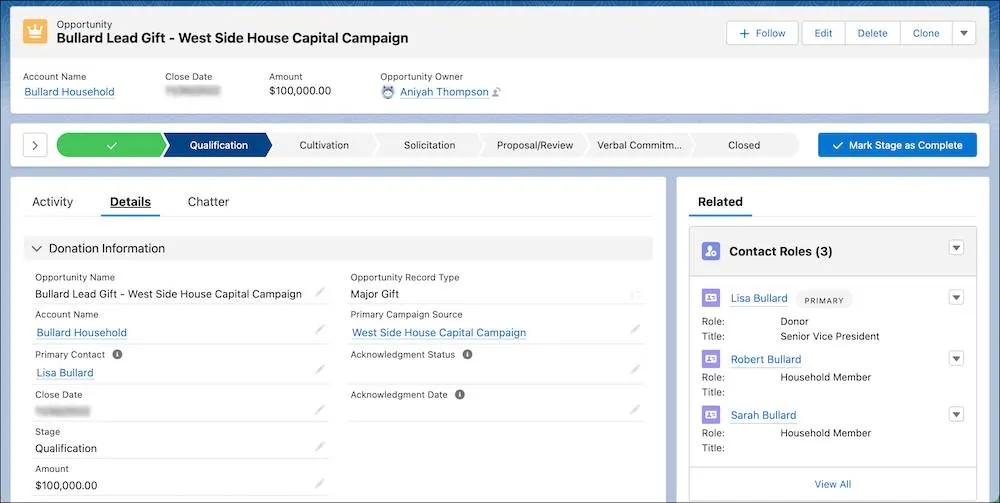Viewport: 1000px width, 503px height.
Task: Select the Verbal Commitment stage in path
Action: 640,145
